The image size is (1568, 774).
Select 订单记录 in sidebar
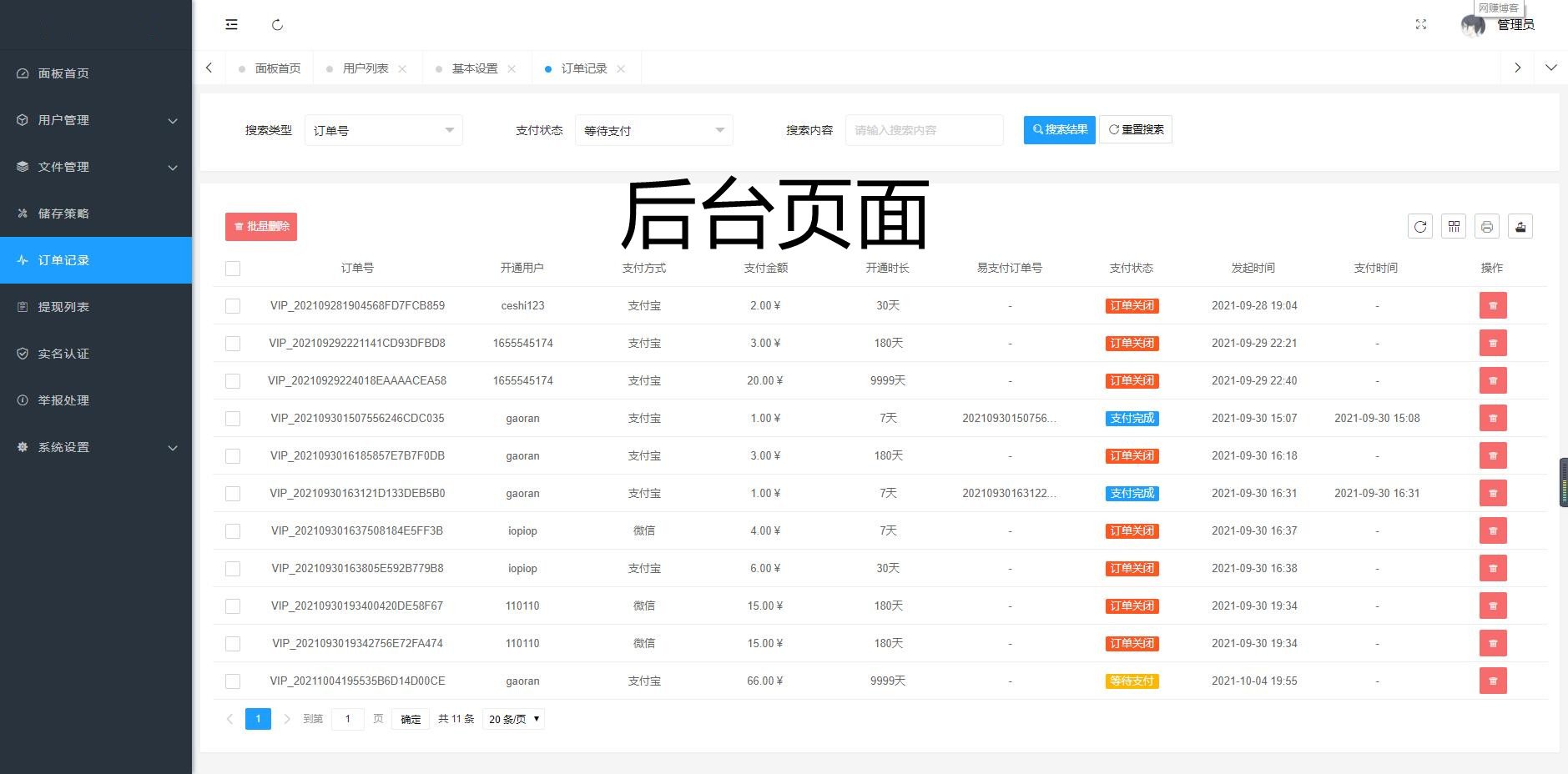96,260
